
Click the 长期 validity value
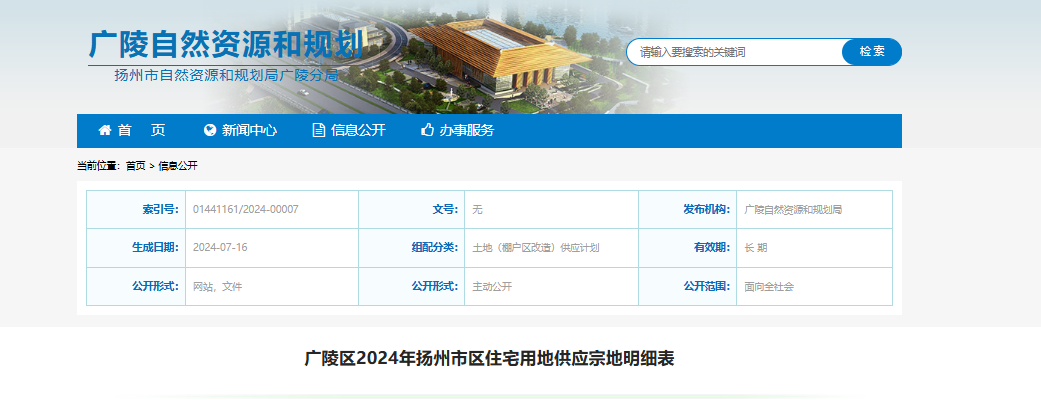point(756,248)
